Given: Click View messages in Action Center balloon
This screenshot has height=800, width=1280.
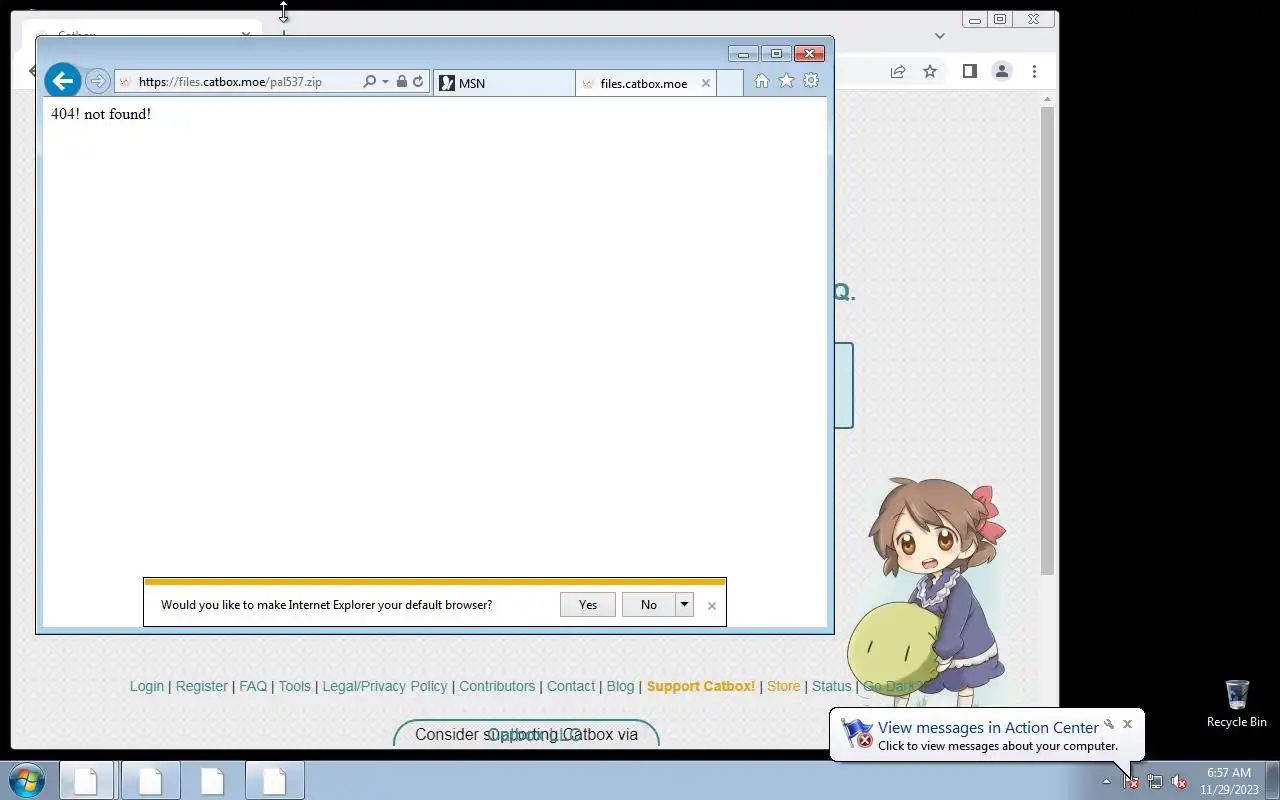Looking at the screenshot, I should [x=988, y=727].
